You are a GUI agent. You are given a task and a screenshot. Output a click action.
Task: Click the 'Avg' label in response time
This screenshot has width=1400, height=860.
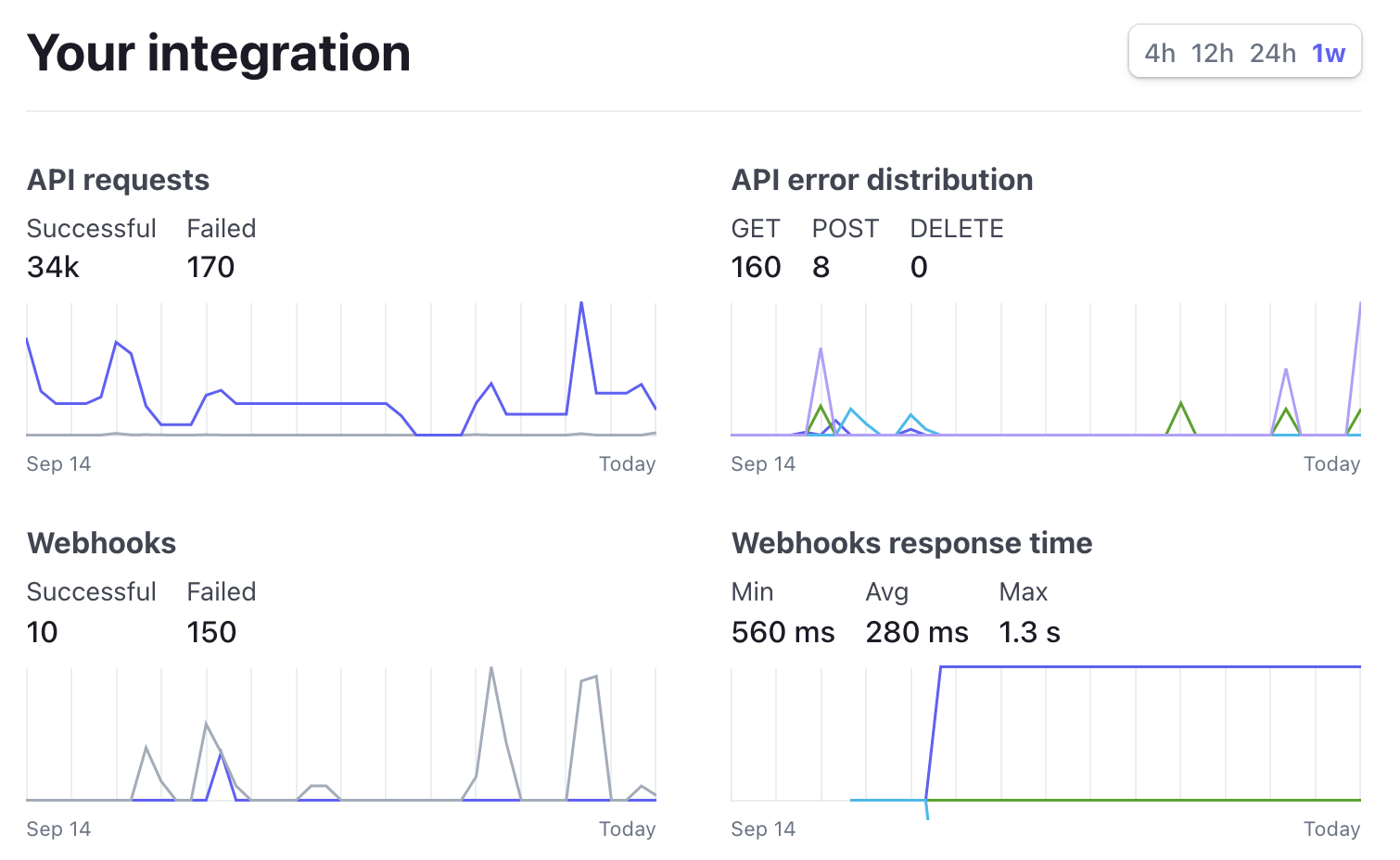pos(887,592)
